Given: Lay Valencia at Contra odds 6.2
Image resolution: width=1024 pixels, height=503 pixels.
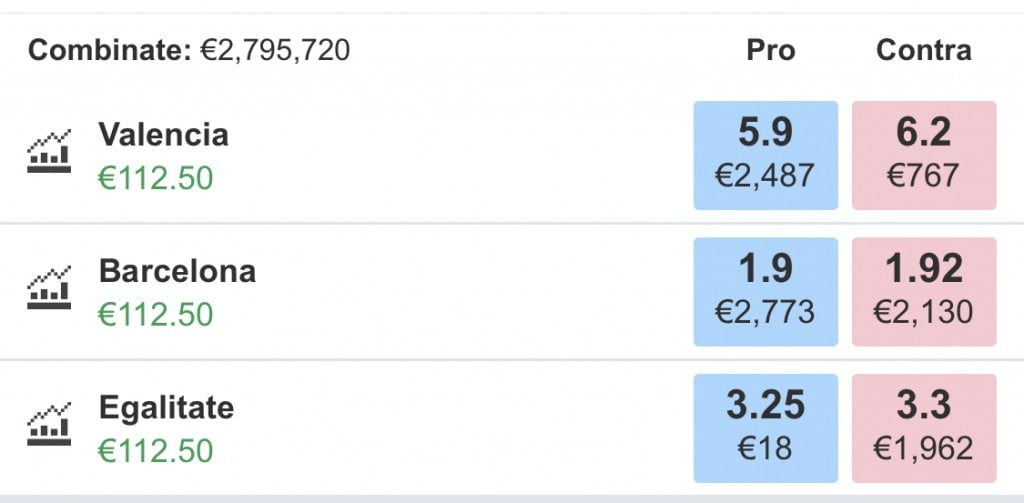Looking at the screenshot, I should [923, 155].
